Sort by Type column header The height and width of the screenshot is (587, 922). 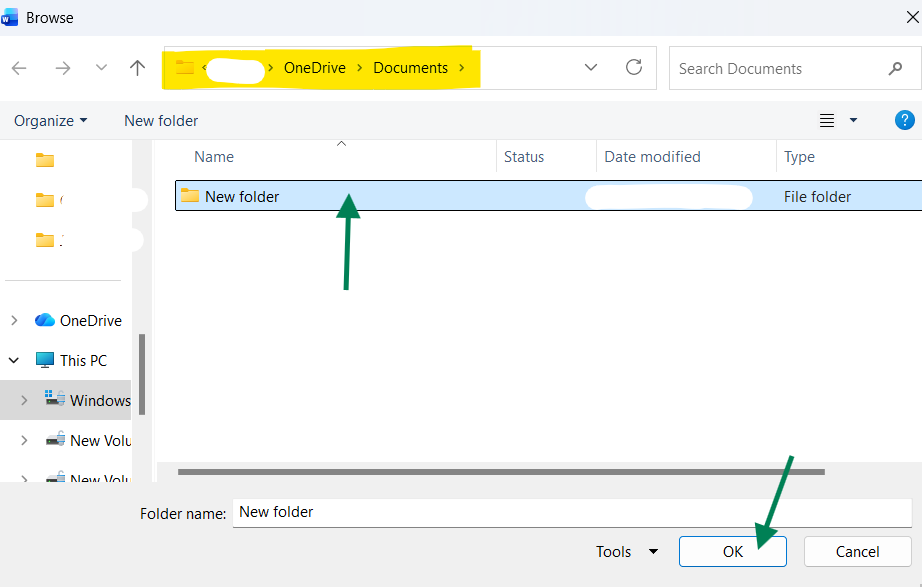799,157
